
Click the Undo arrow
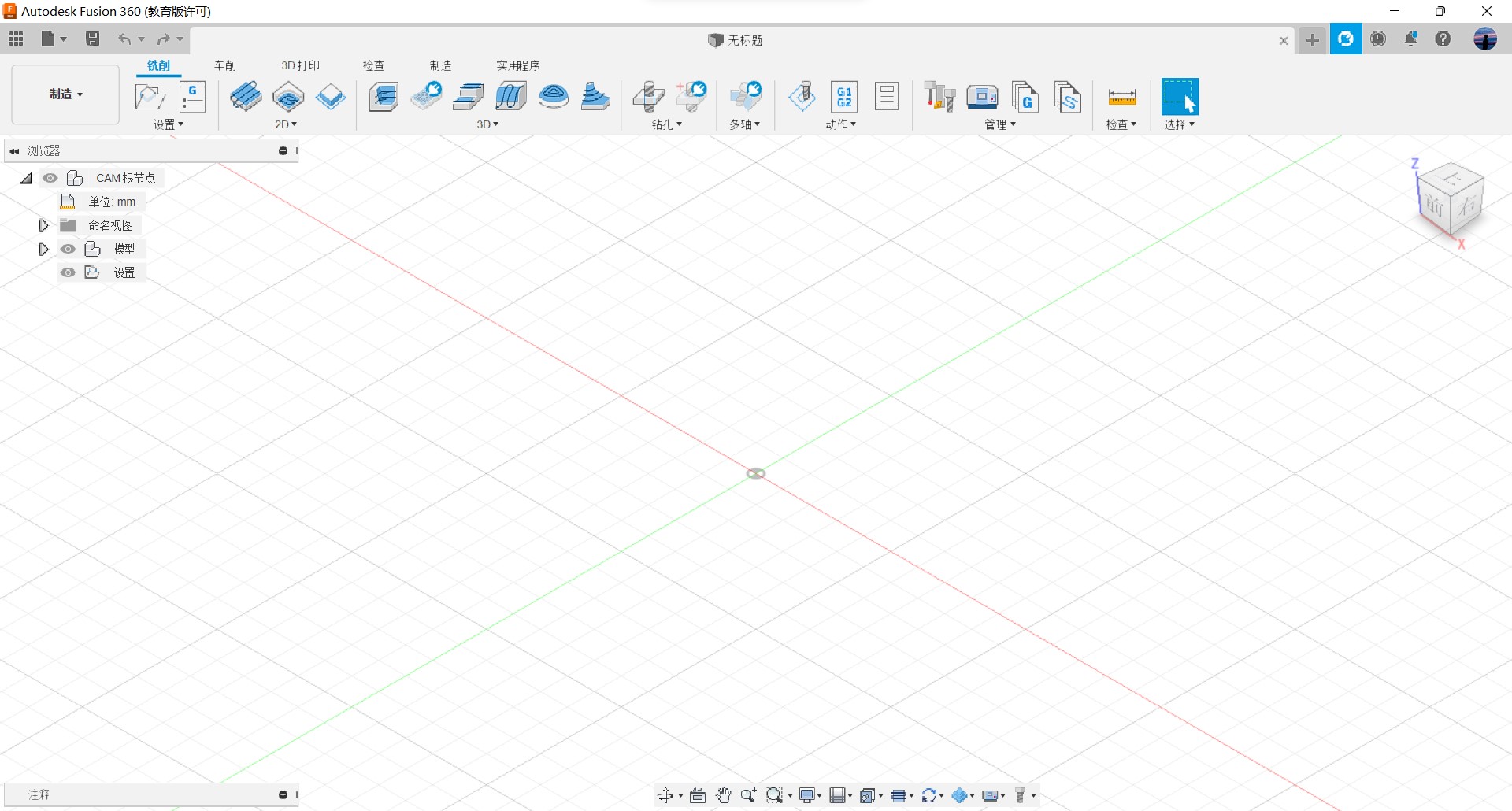click(124, 39)
